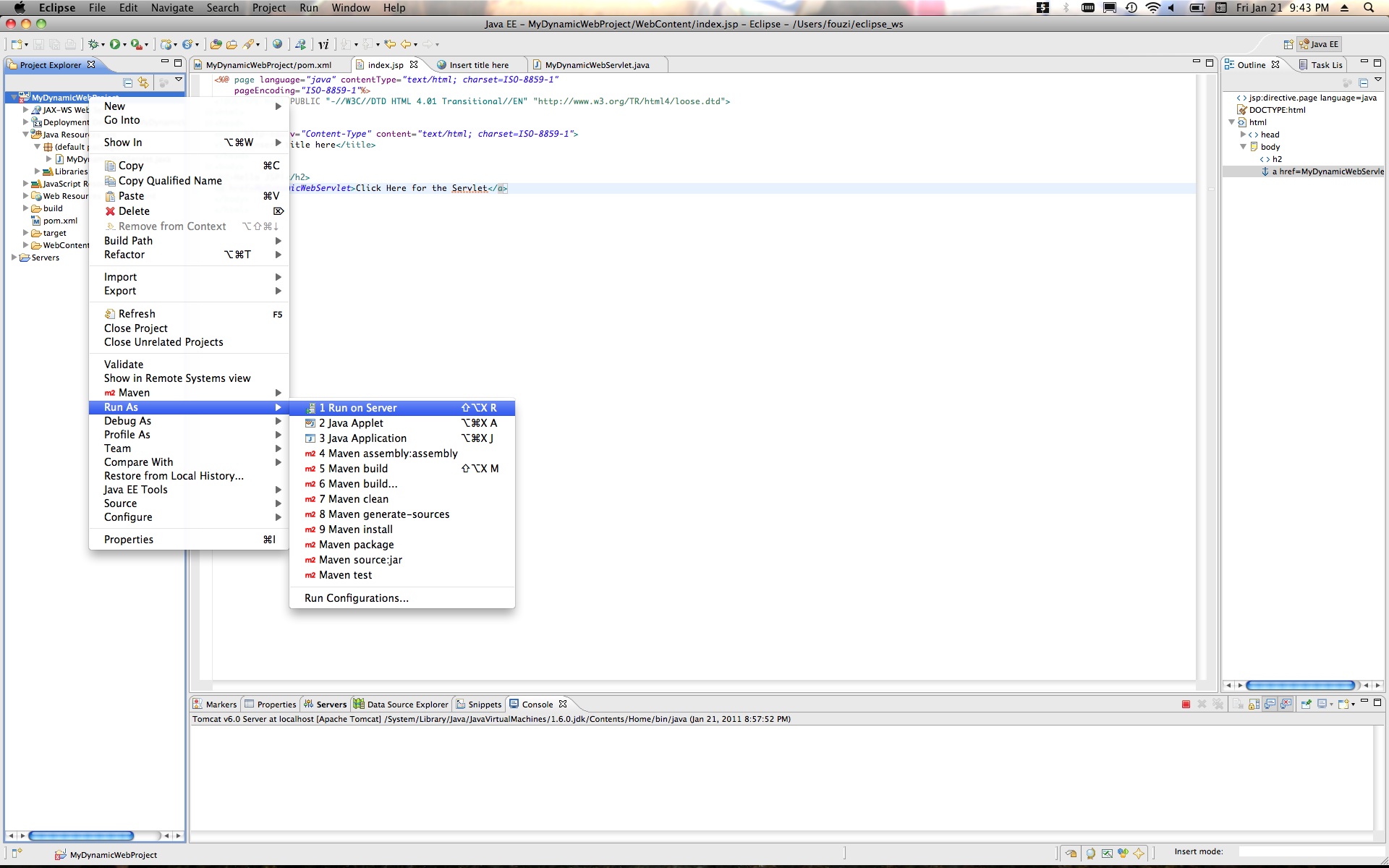Choose Maven install from Run As submenu

click(402, 529)
